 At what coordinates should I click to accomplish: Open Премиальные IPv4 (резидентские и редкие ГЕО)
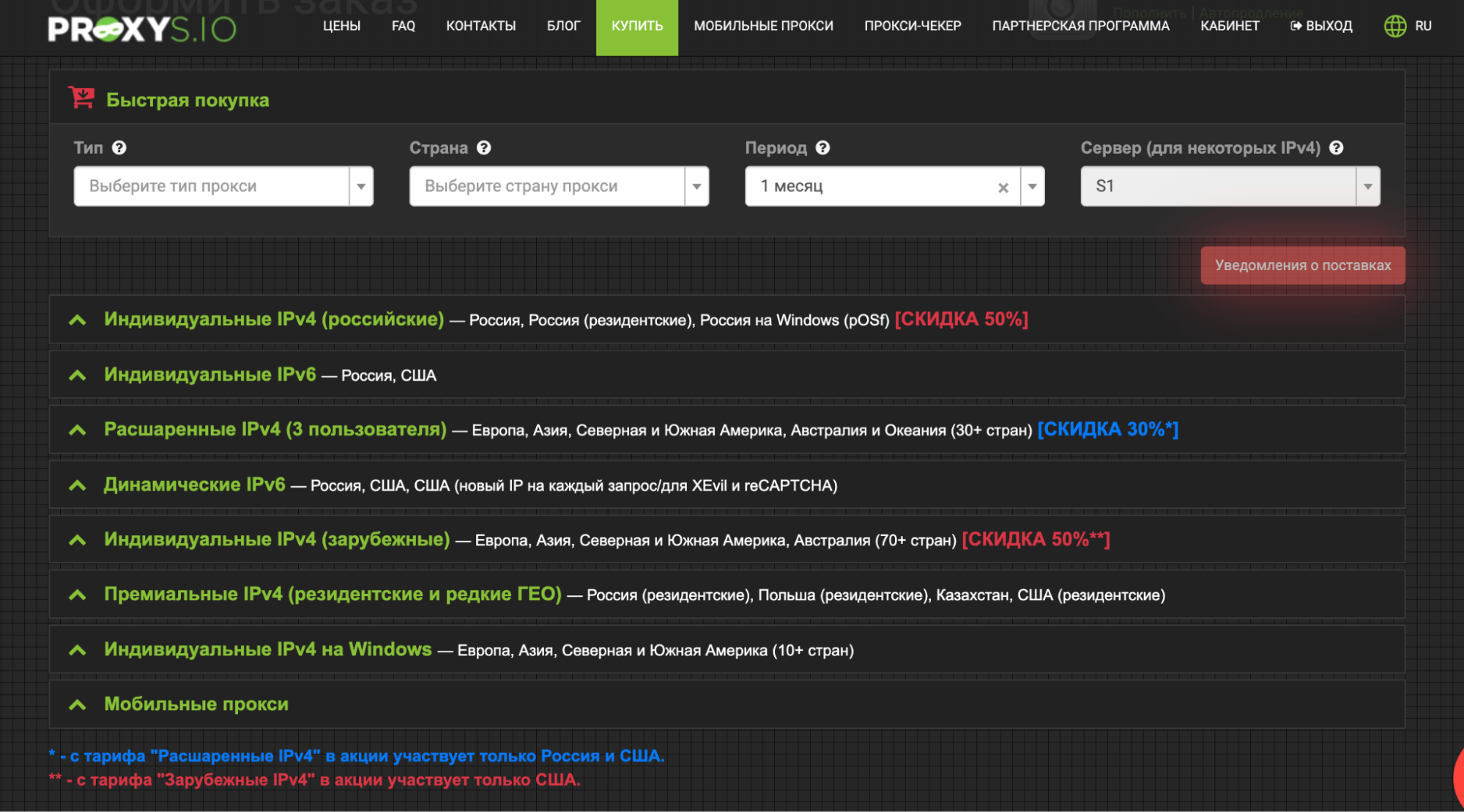tap(332, 594)
